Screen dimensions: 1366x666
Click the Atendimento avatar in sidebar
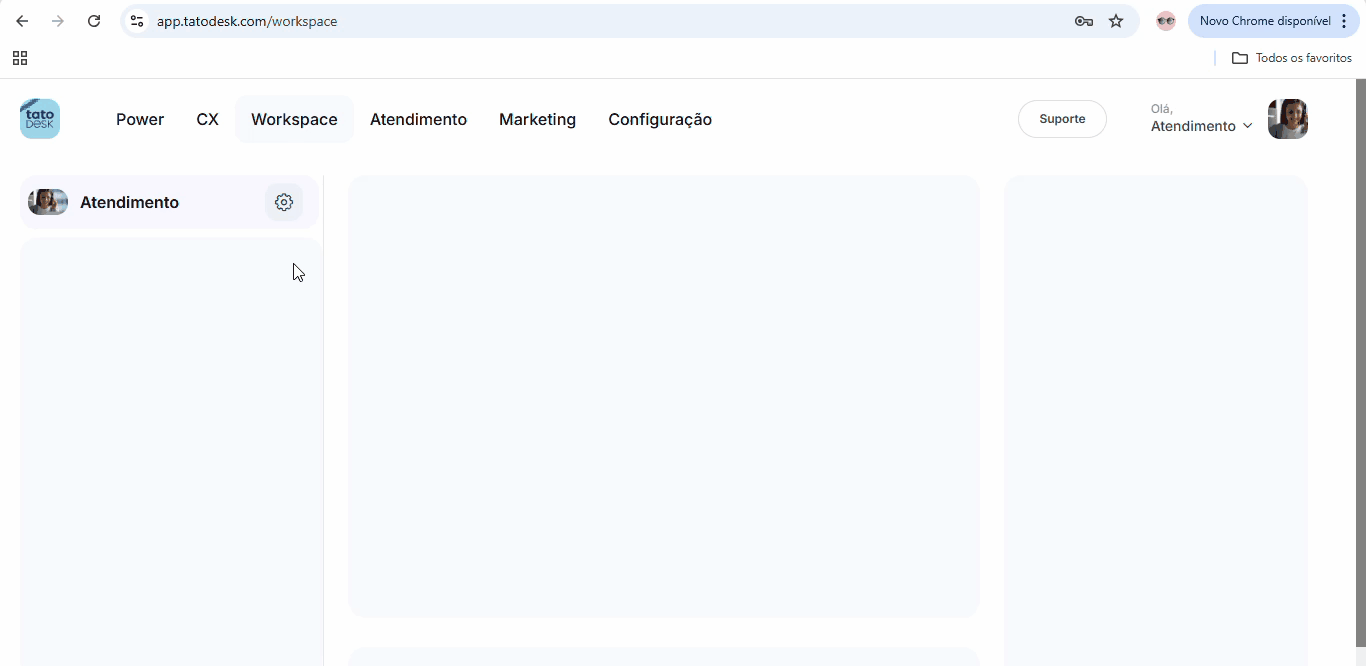48,202
